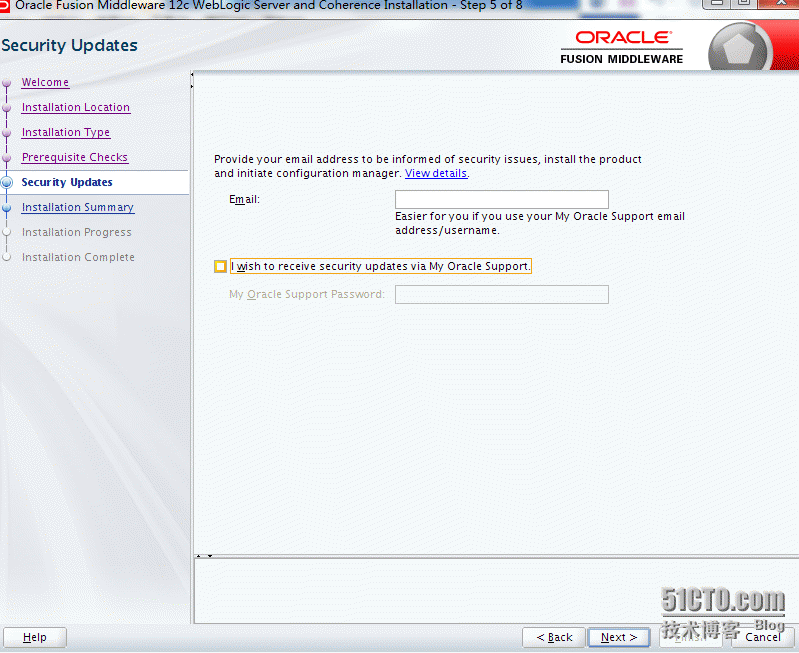Proceed with the Next button
The image size is (799, 653).
619,637
